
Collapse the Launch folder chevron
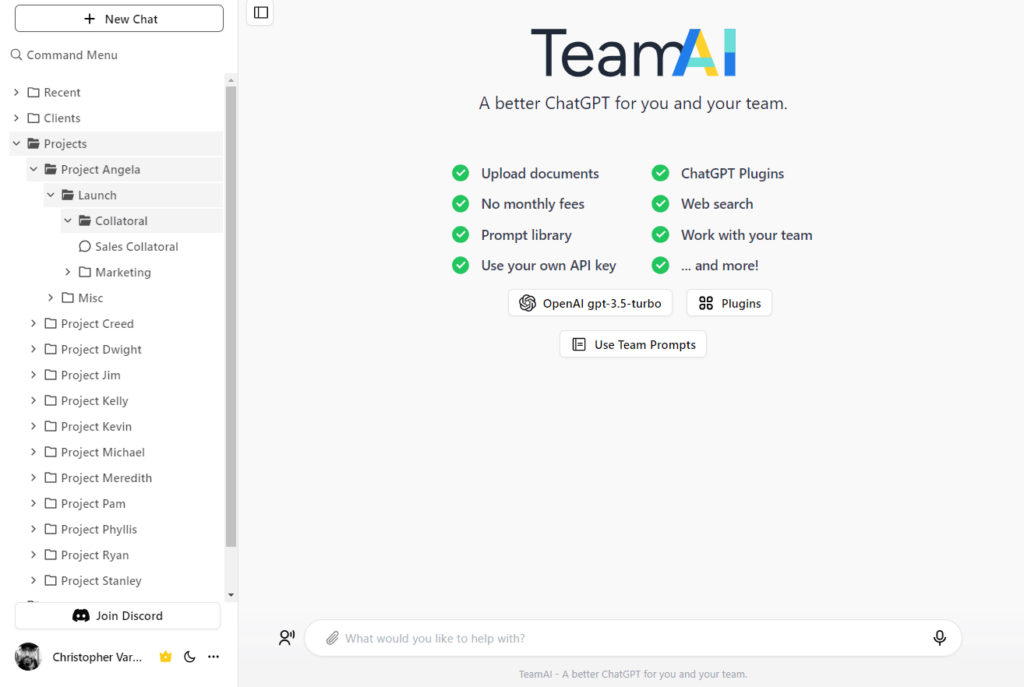(x=50, y=195)
